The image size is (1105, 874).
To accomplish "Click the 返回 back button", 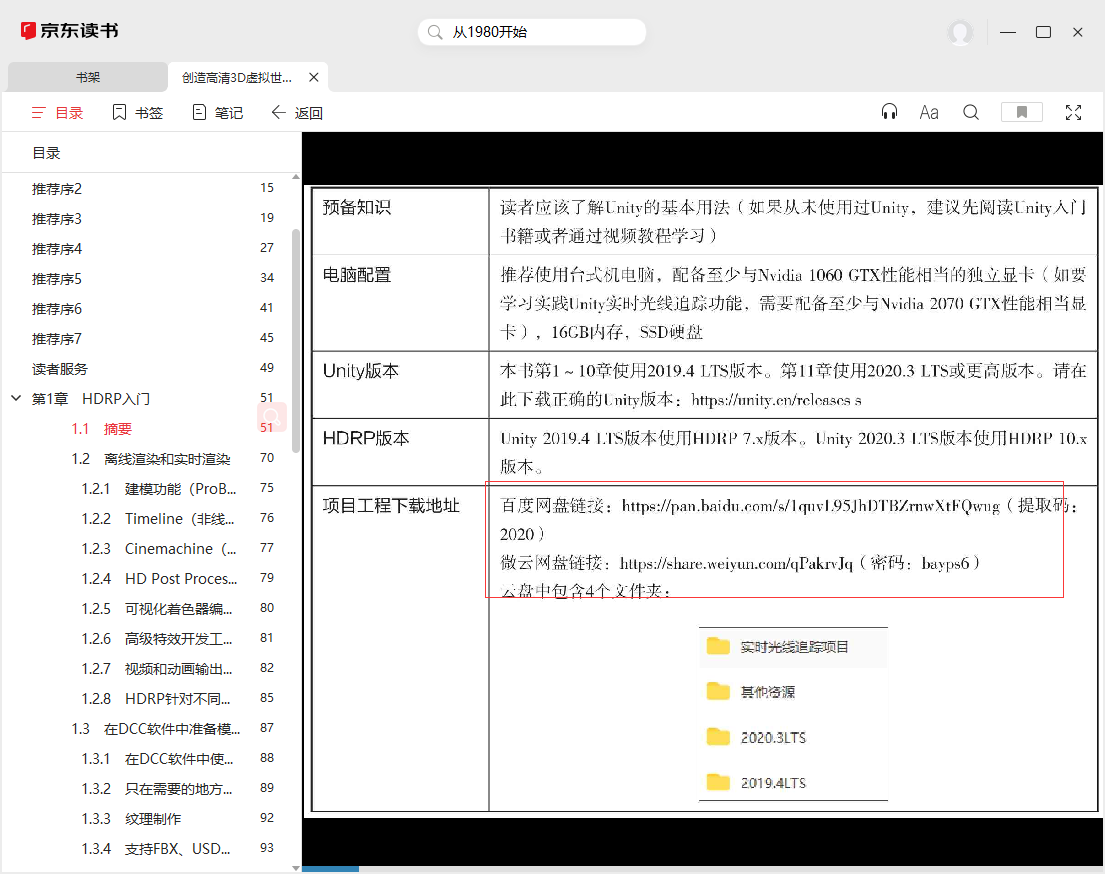I will tap(297, 113).
